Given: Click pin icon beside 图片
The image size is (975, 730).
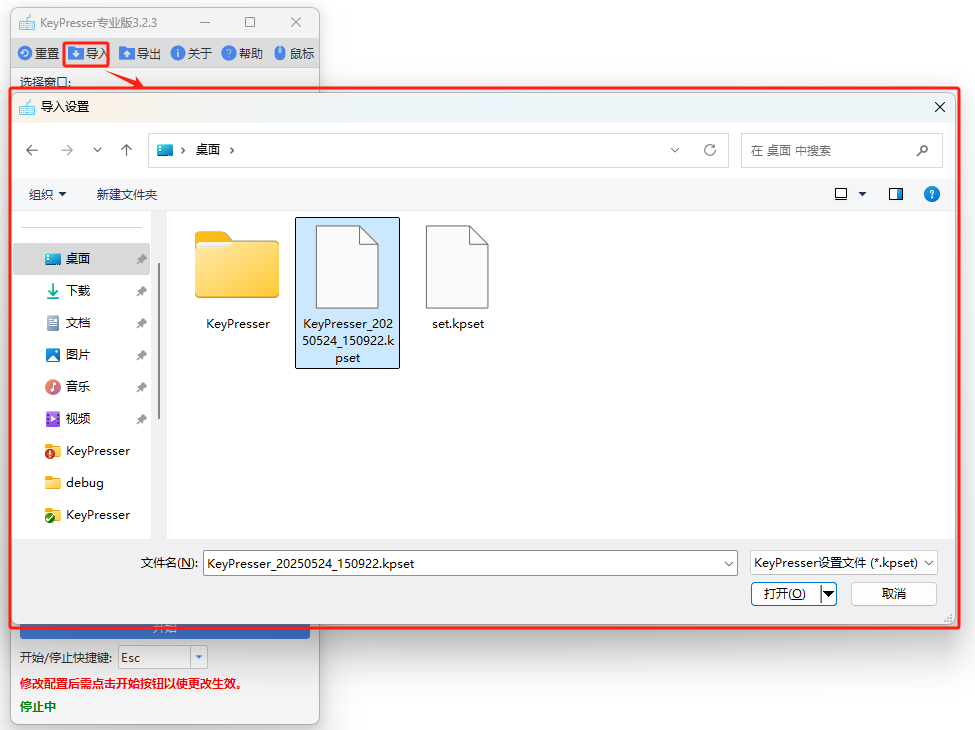Looking at the screenshot, I should click(141, 355).
